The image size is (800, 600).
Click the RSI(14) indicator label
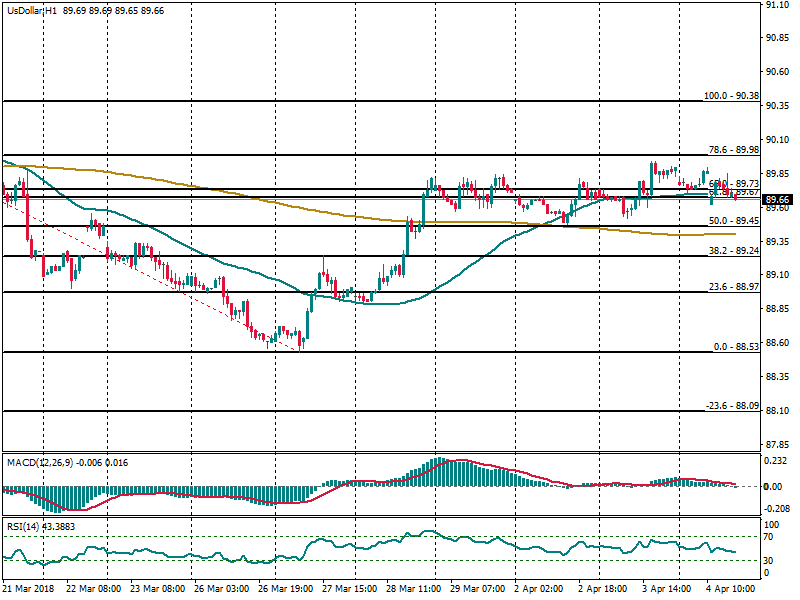25,527
